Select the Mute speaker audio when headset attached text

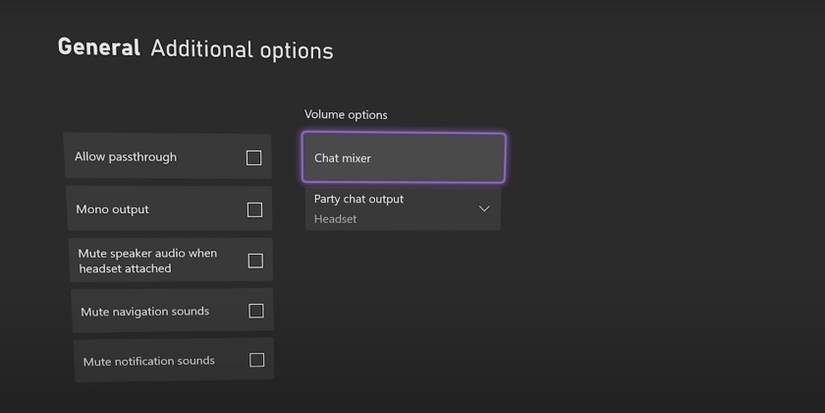pos(147,261)
